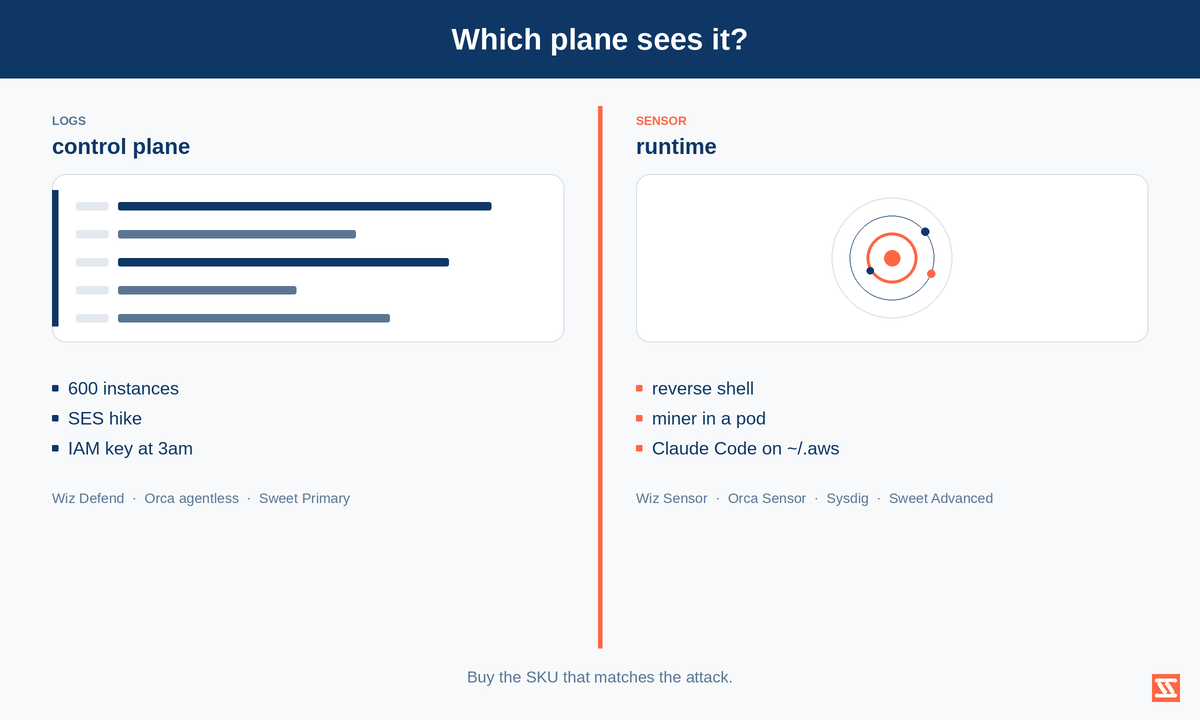Click the orange vertical divider line
This screenshot has height=720, width=1200.
coord(600,377)
